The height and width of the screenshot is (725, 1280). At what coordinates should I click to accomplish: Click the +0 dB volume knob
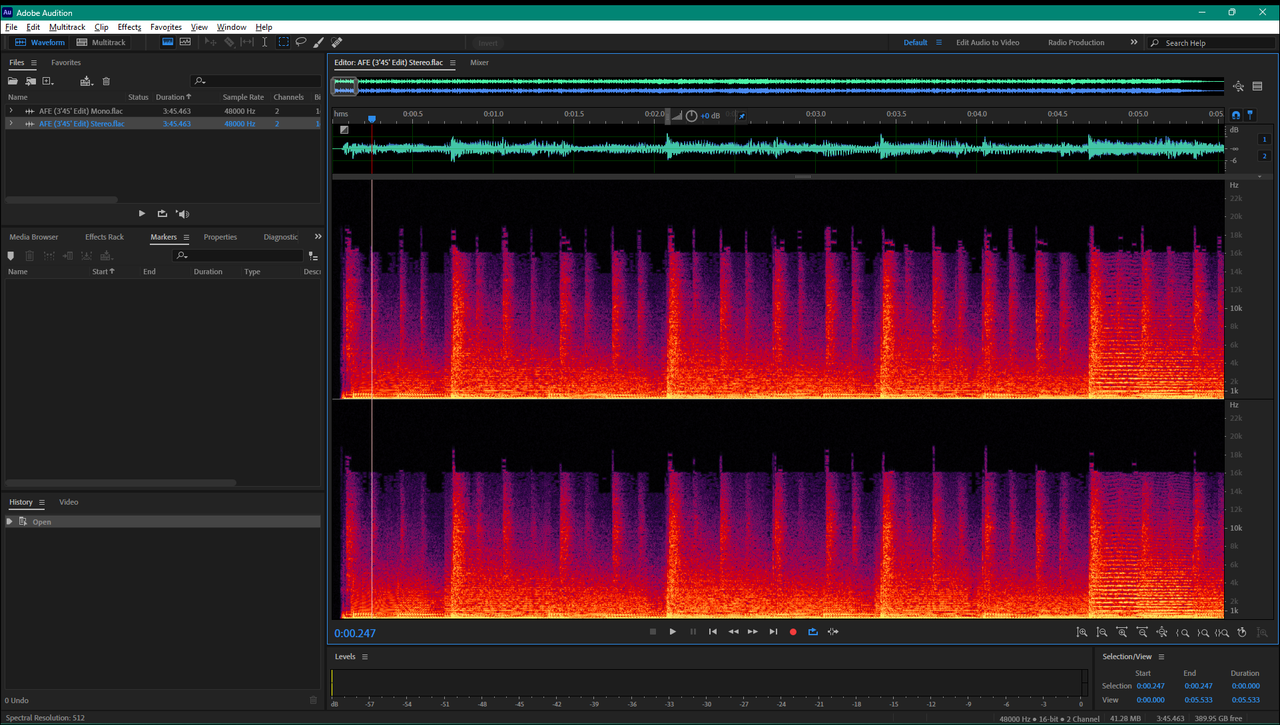(x=691, y=116)
